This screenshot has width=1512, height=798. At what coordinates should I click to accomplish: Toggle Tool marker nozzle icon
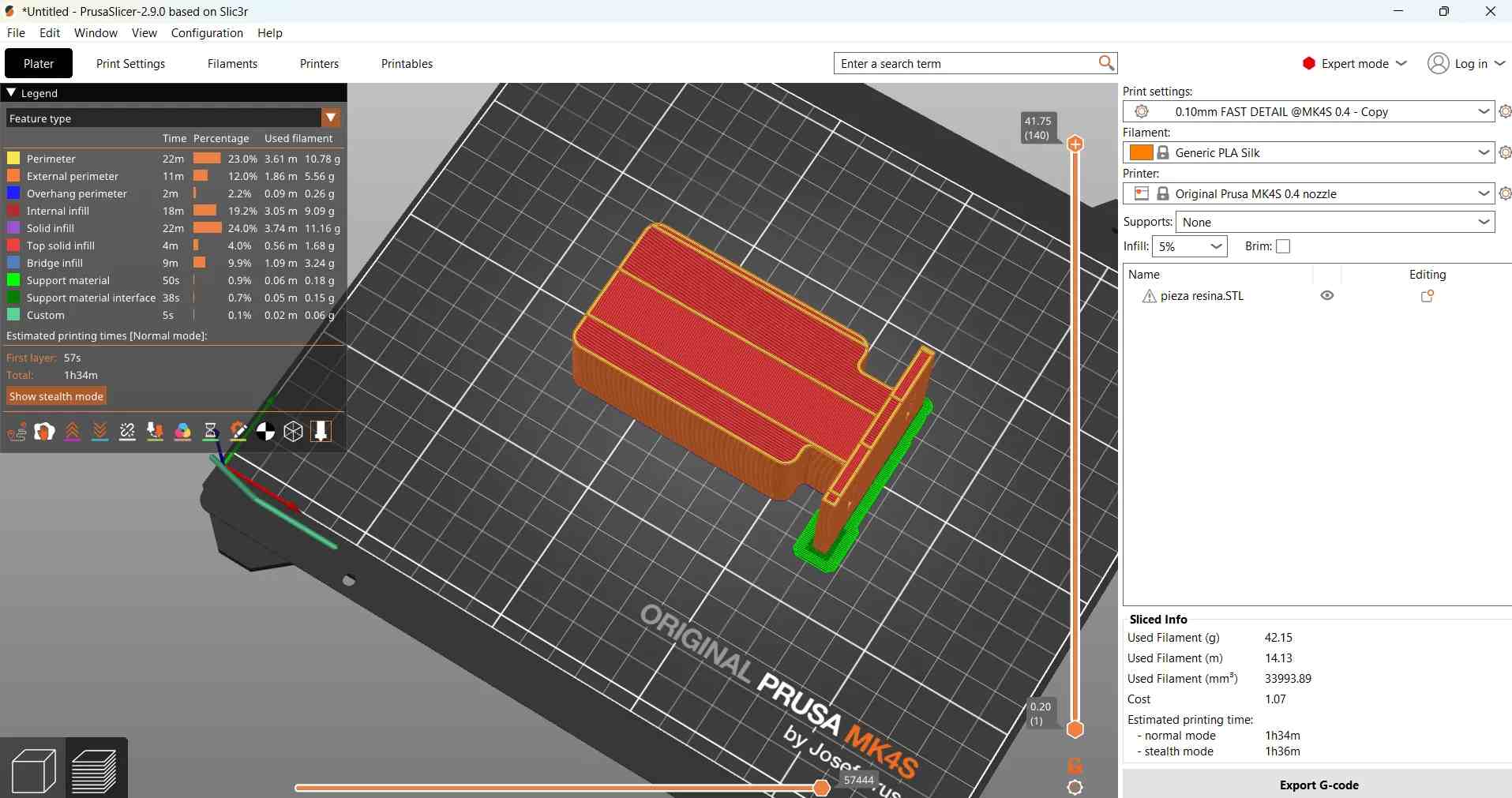pyautogui.click(x=321, y=432)
